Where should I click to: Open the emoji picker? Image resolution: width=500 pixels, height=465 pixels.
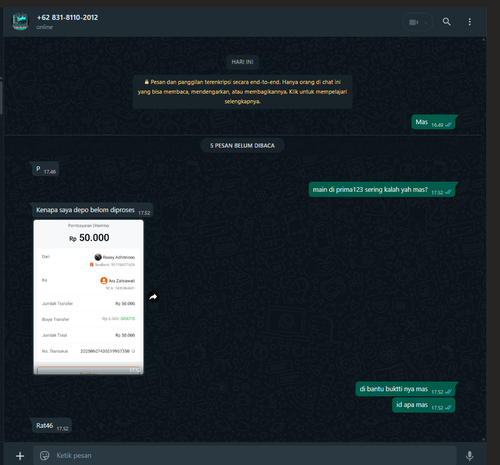tap(44, 456)
